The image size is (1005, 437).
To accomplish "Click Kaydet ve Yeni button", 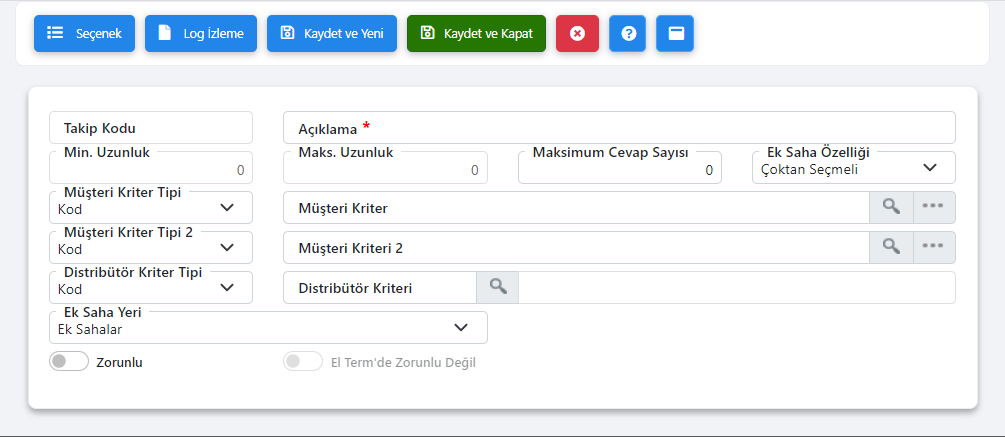I will (x=332, y=33).
